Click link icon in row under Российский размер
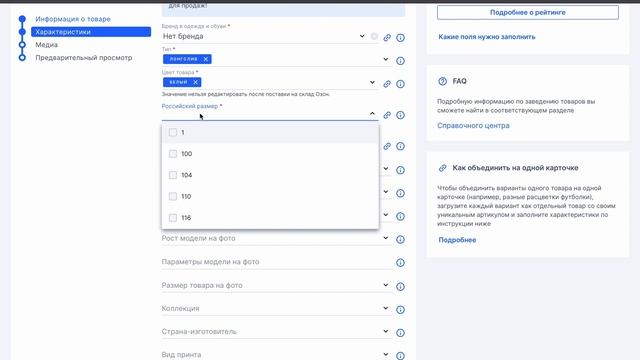640x360 pixels. coord(387,146)
